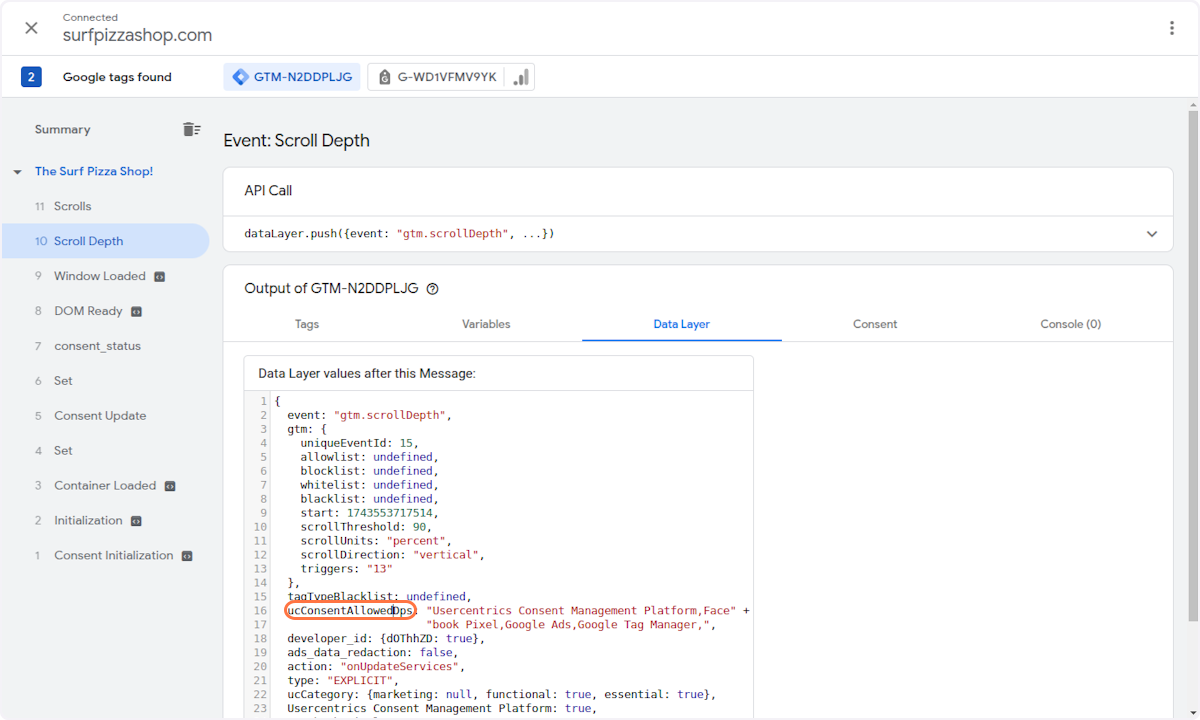Switch to the Data Layer tab
The height and width of the screenshot is (720, 1200).
[x=682, y=324]
